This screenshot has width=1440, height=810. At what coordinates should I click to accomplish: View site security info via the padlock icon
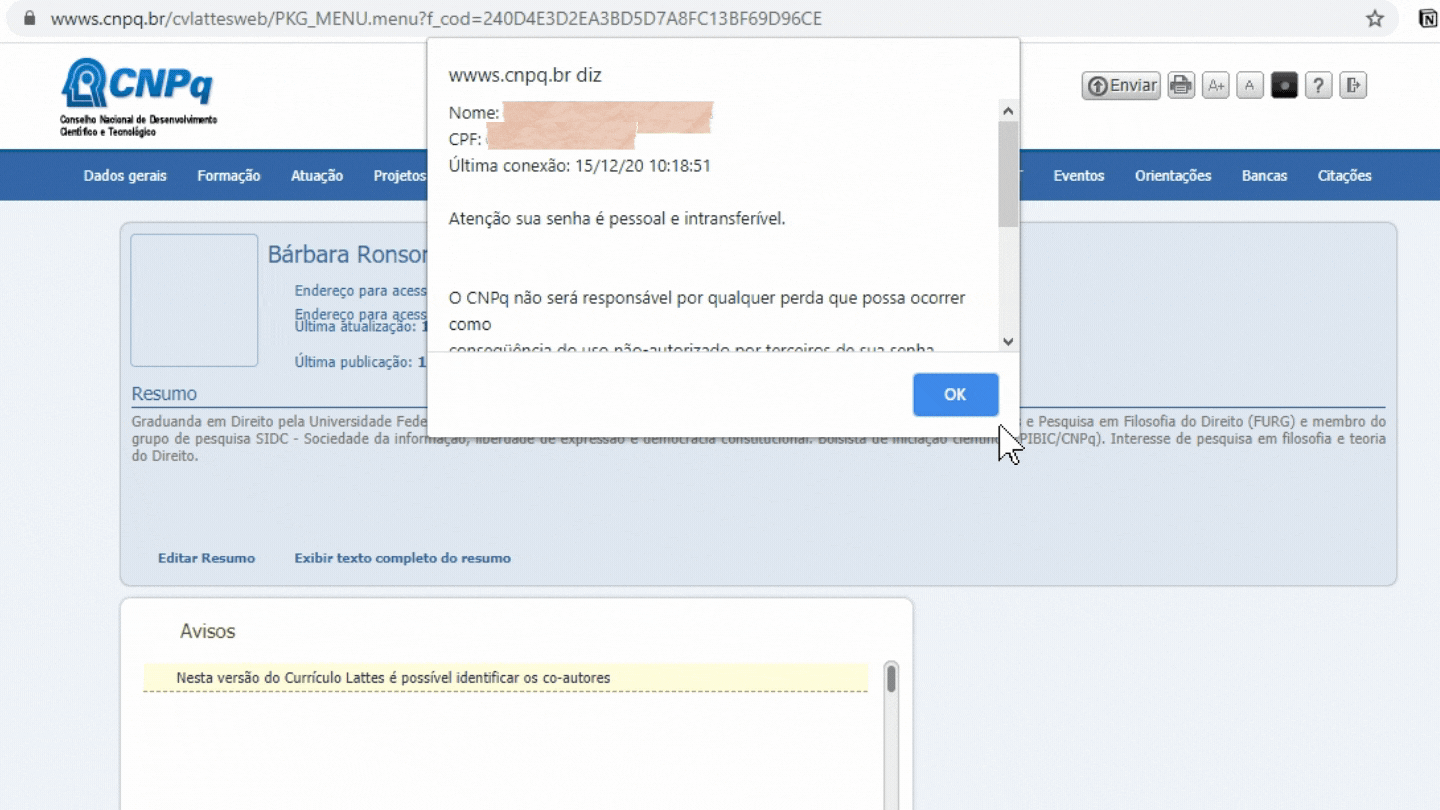tap(29, 18)
